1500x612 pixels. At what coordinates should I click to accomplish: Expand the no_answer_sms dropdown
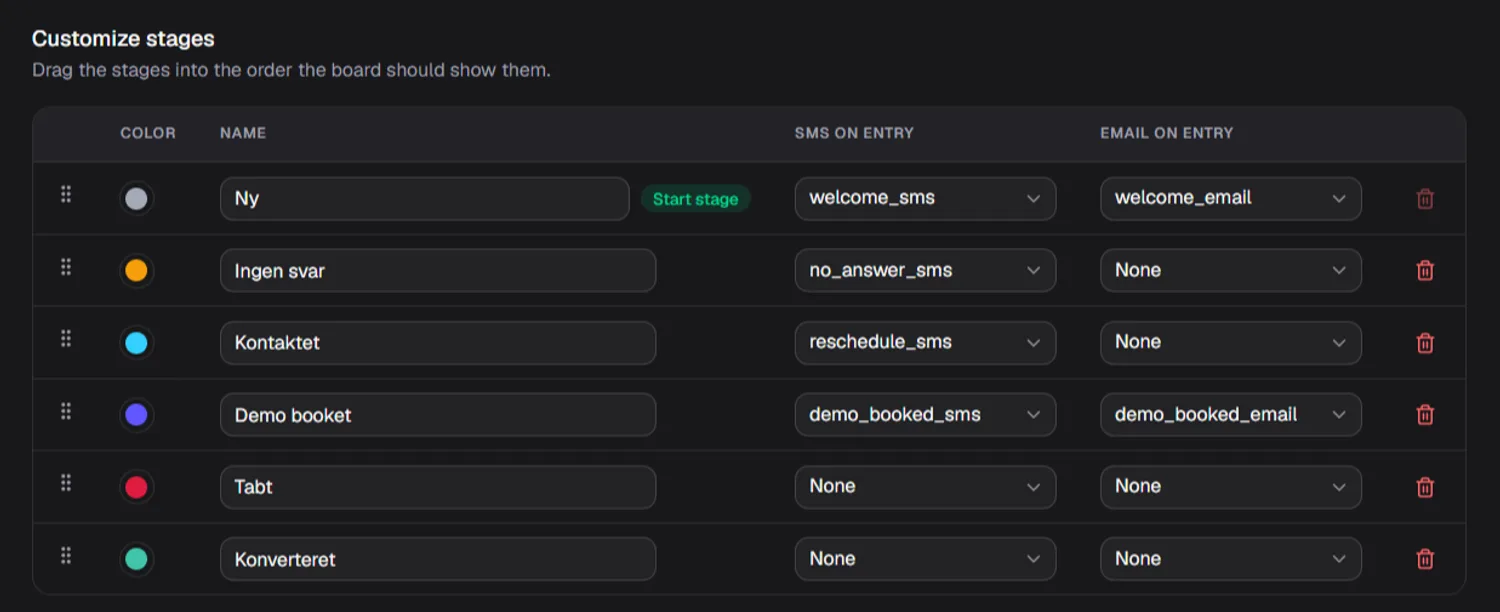click(x=925, y=270)
